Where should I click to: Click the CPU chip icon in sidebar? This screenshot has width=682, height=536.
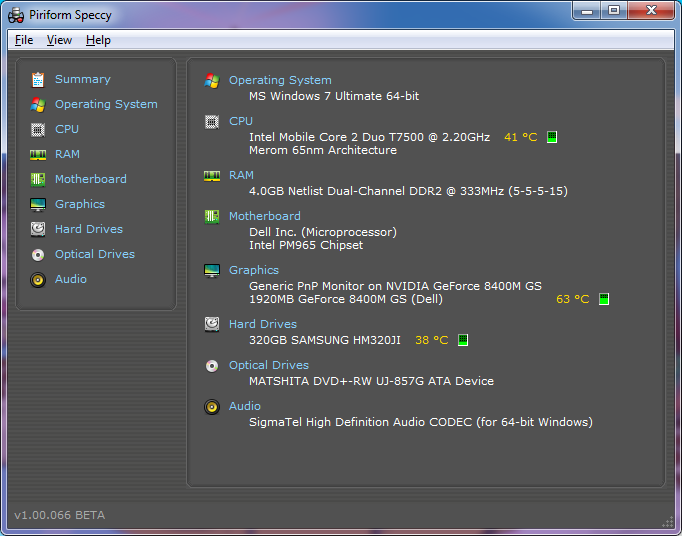[38, 129]
